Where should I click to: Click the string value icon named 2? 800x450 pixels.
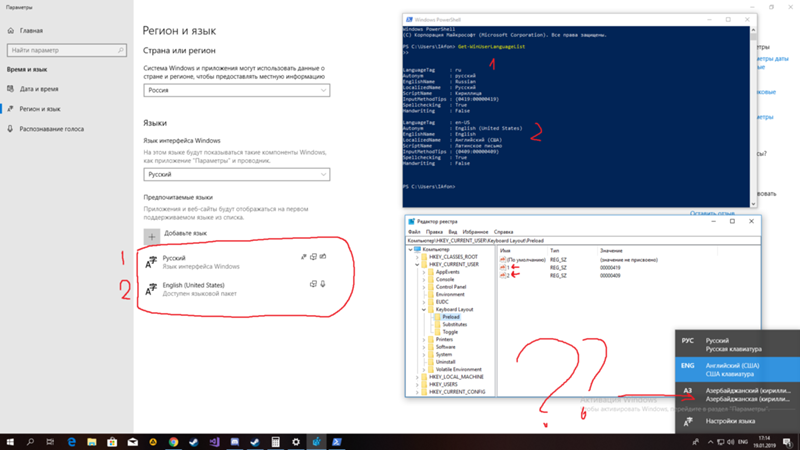[503, 276]
